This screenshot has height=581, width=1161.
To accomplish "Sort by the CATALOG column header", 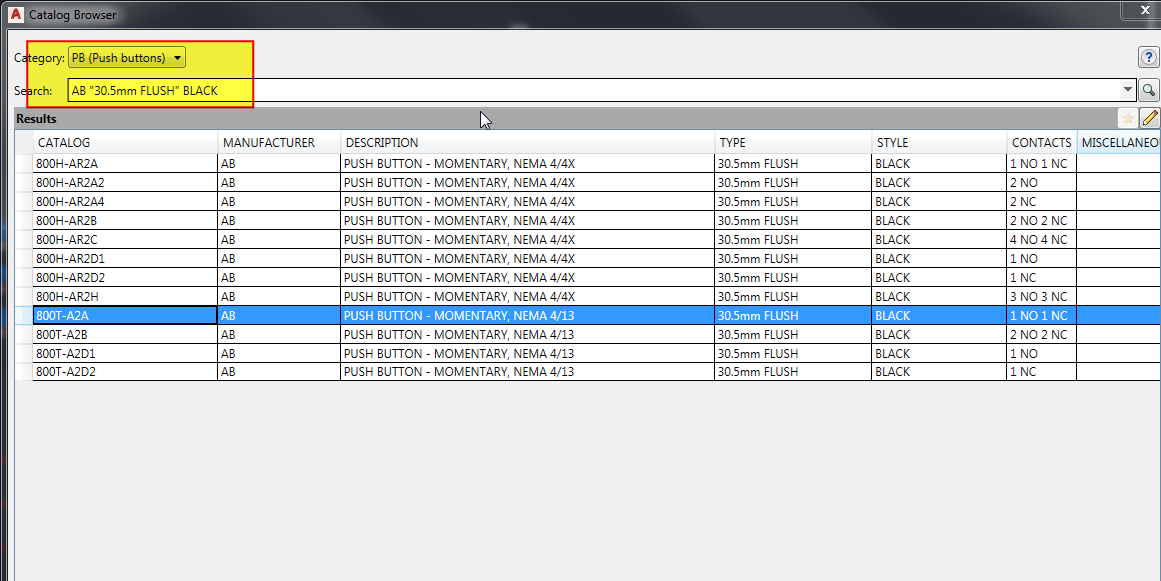I will click(x=126, y=143).
